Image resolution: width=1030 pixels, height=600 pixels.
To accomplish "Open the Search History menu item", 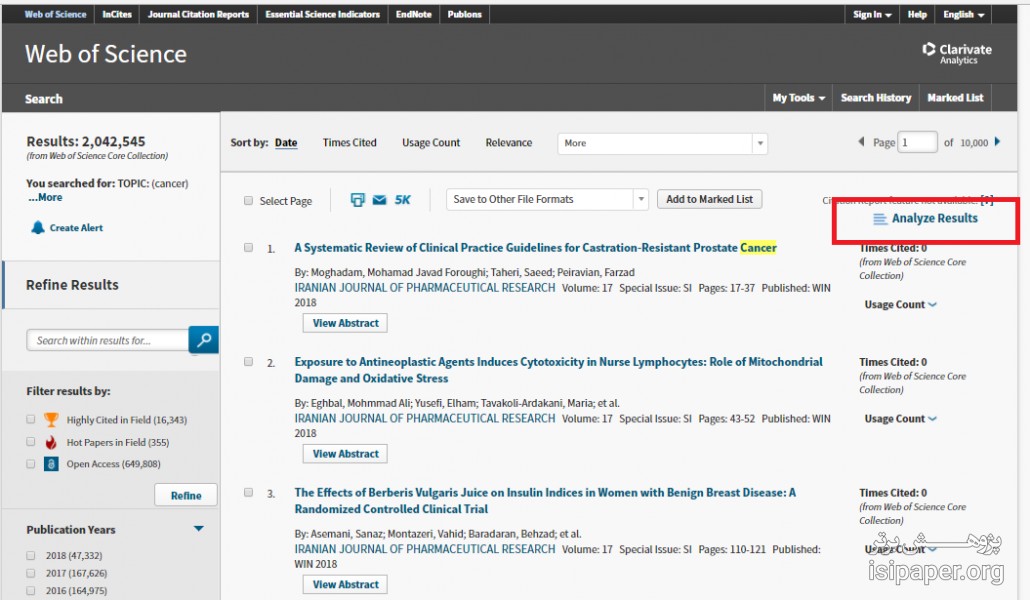I will pos(876,98).
